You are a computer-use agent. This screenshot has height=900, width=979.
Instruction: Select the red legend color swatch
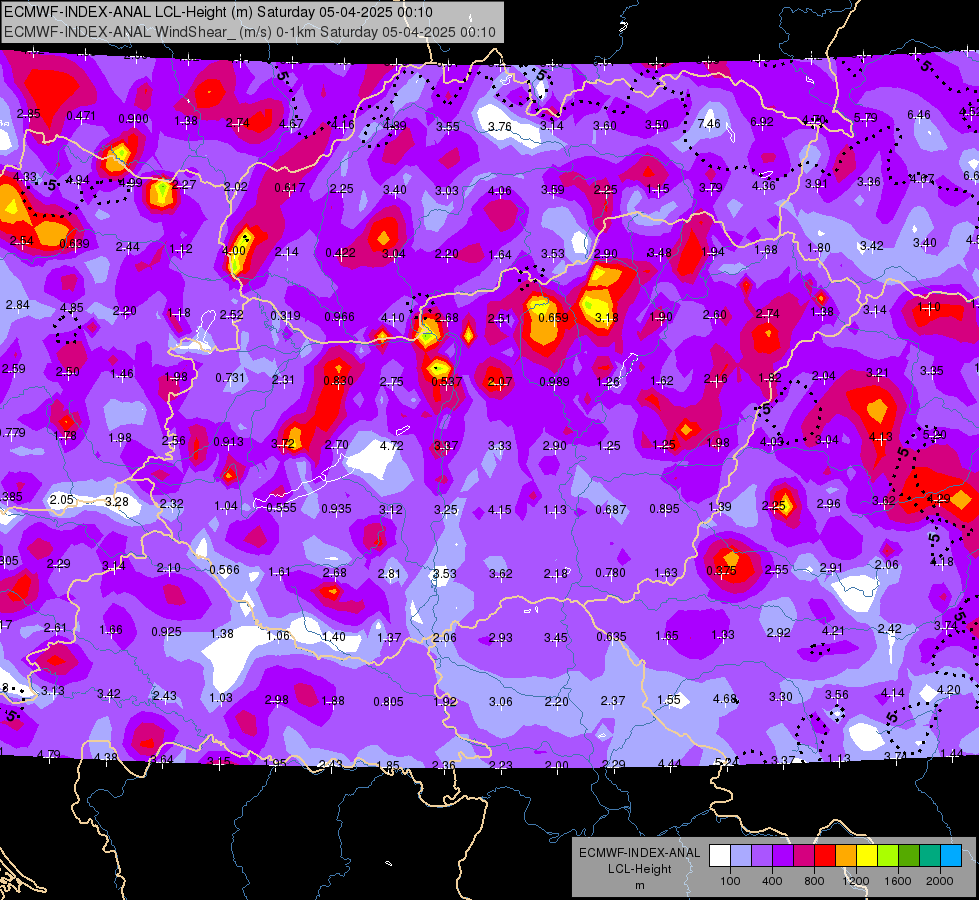click(825, 856)
